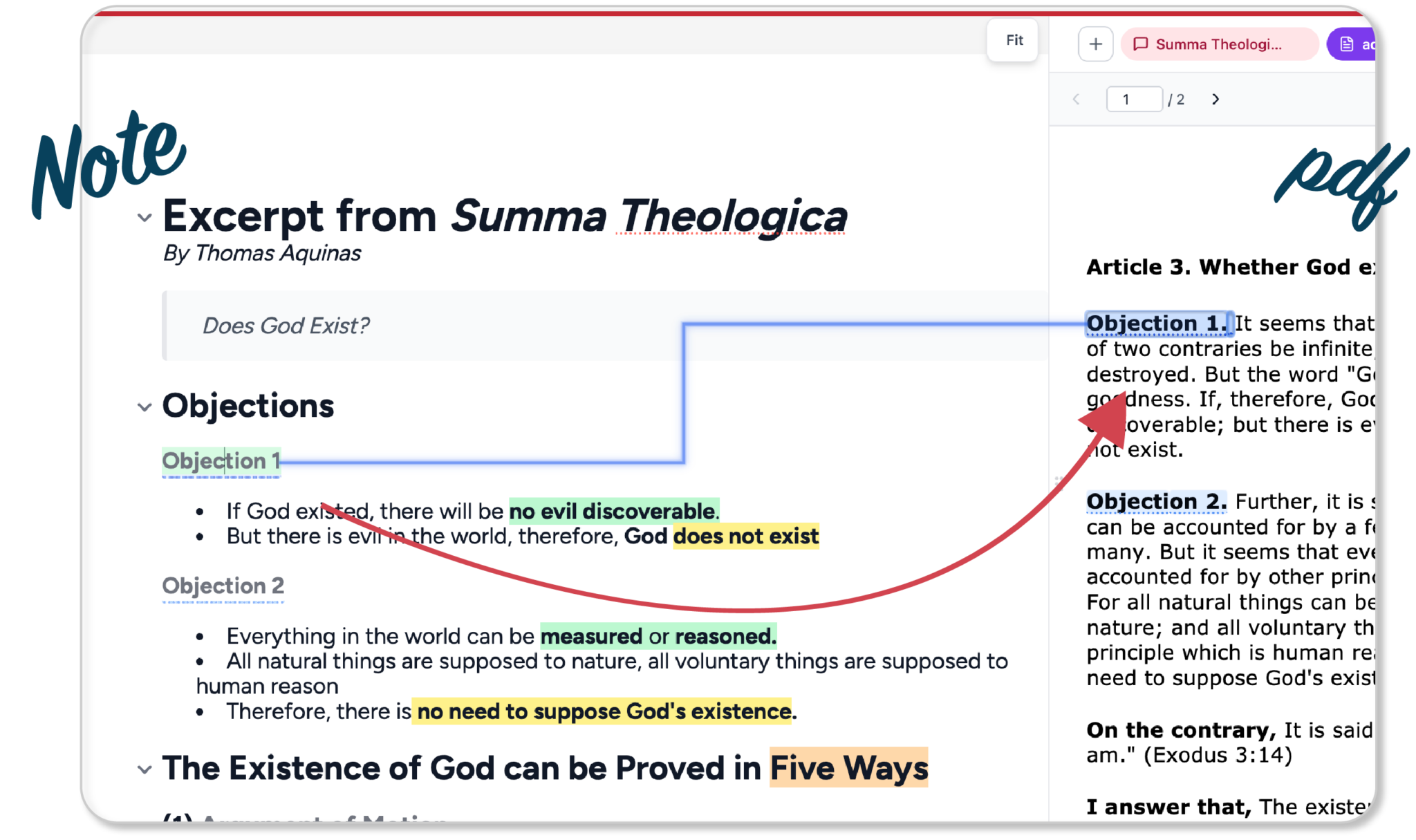Click highlighted 'reasoned.' word

(x=725, y=637)
